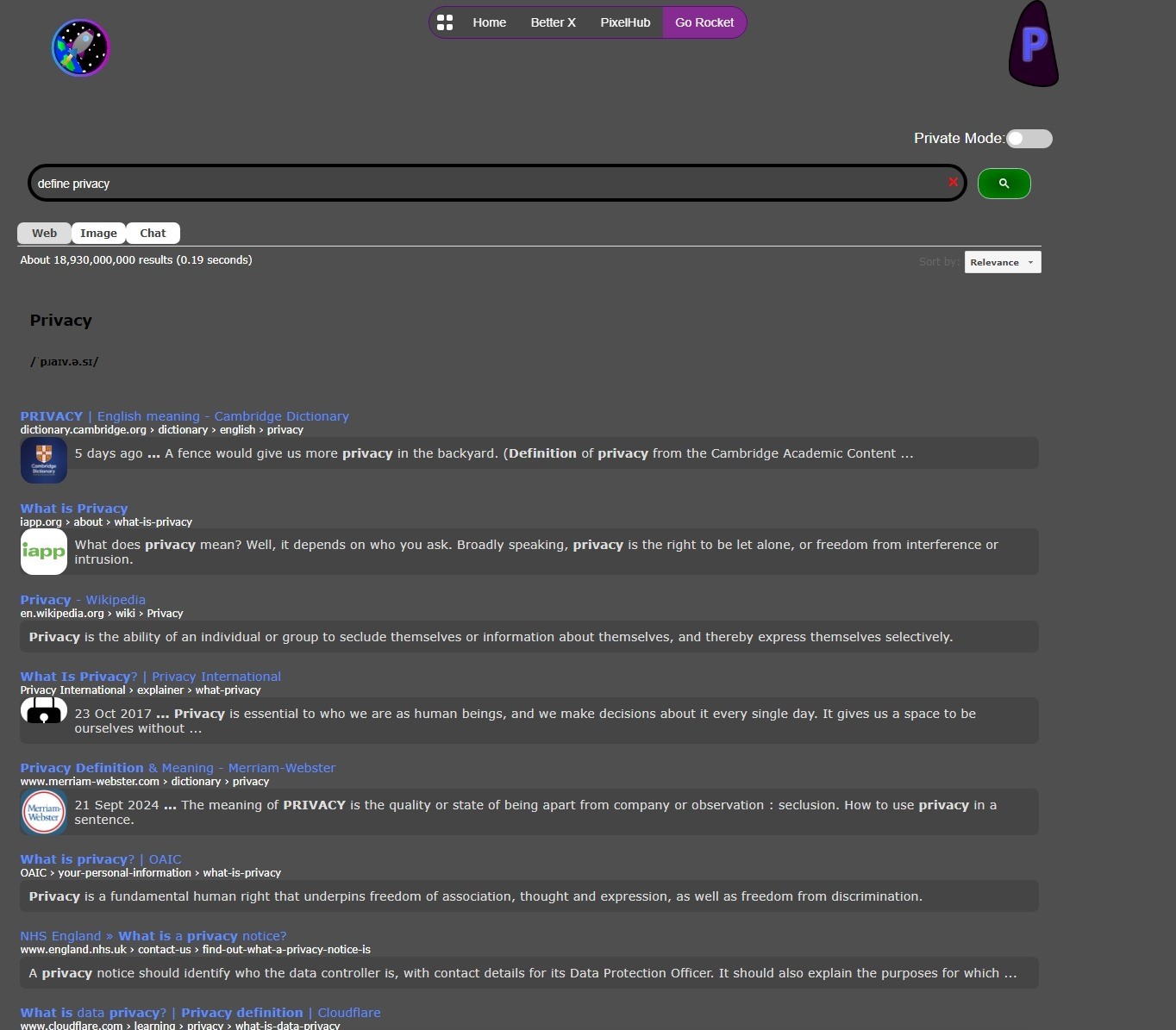Open the Privacy International result link
This screenshot has height=1030, width=1176.
pyautogui.click(x=151, y=677)
